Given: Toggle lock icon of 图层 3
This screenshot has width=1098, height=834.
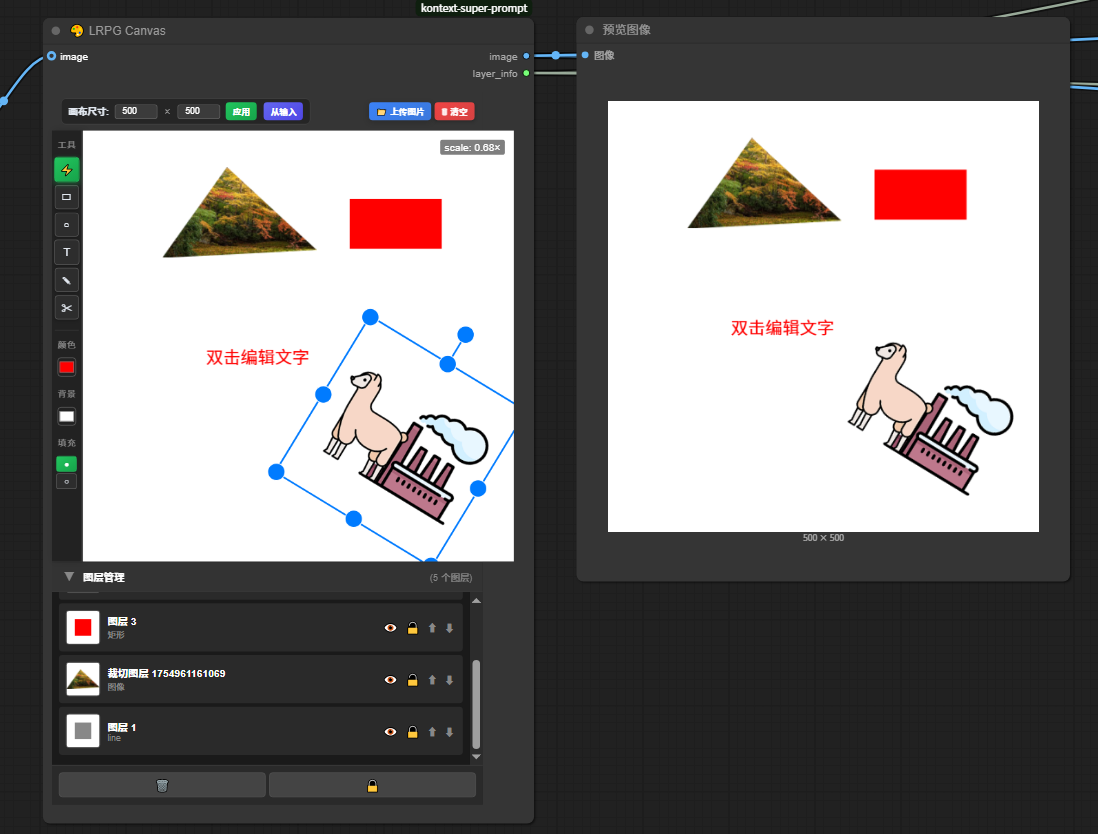Looking at the screenshot, I should (412, 628).
